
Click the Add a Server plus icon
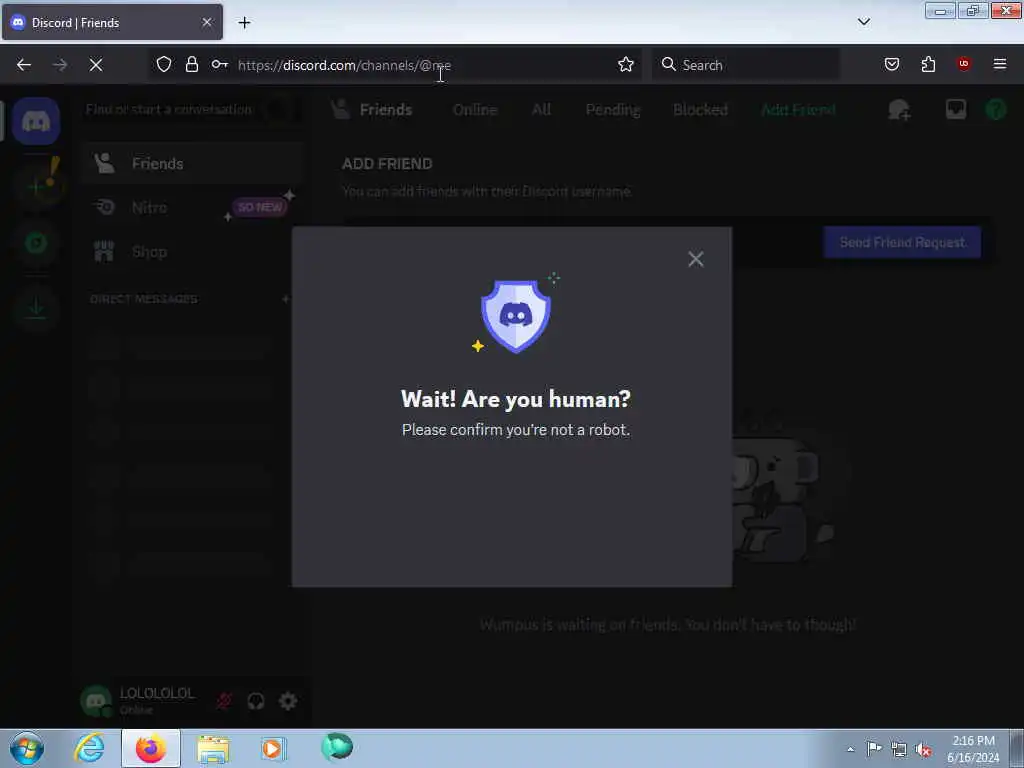(37, 186)
